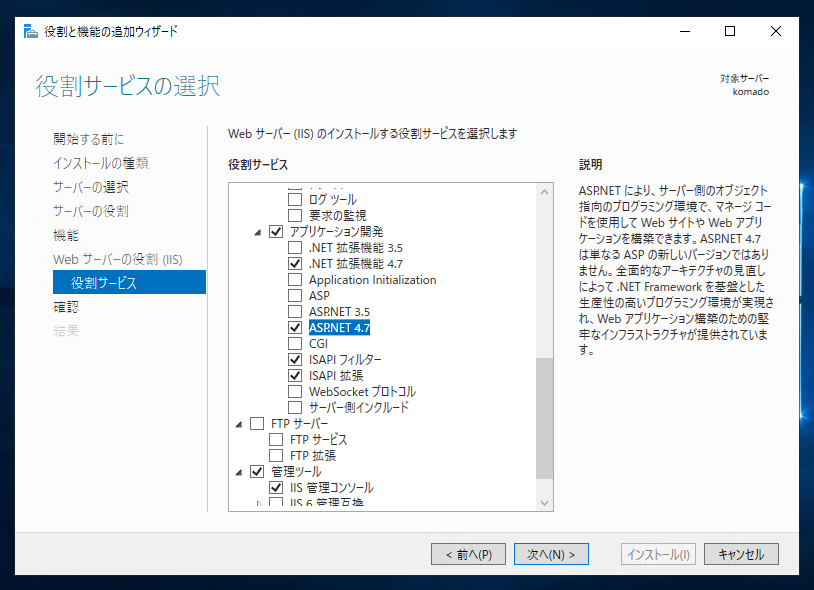Screen dimensions: 814x590
Task: Select the FTP サービス label
Action: pos(318,440)
